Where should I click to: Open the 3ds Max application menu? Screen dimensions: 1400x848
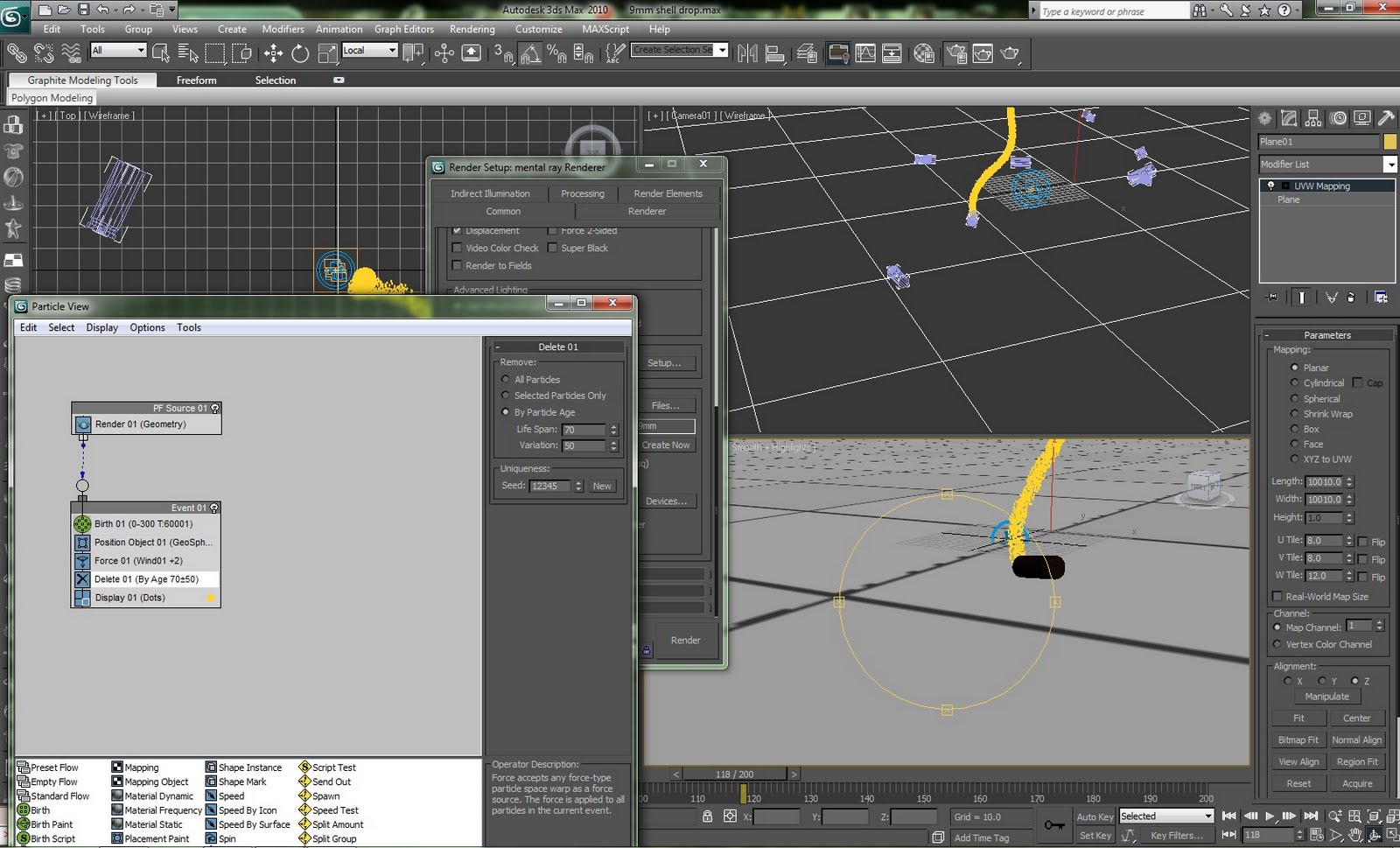pos(14,17)
